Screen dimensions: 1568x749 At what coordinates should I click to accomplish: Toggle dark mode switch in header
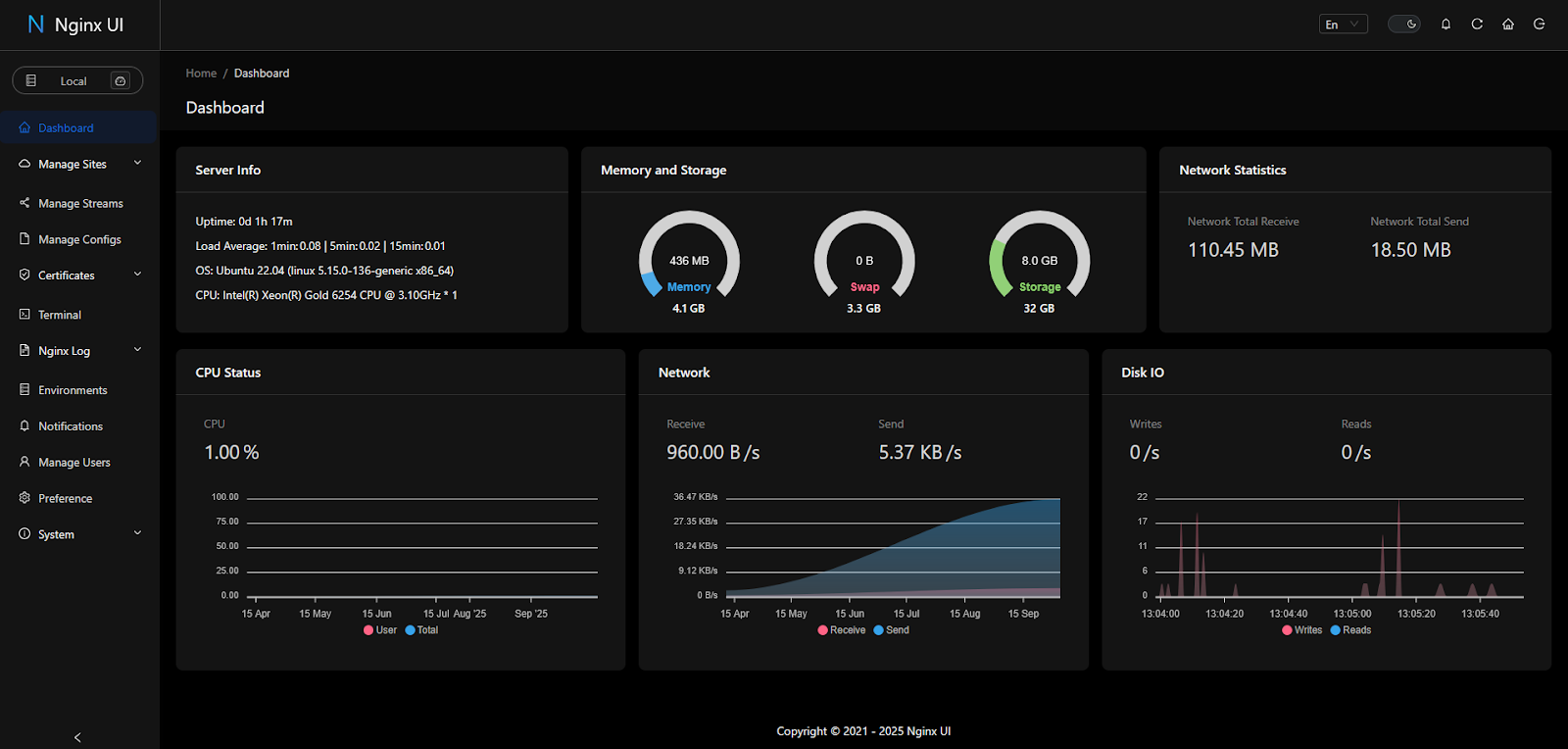(1404, 25)
